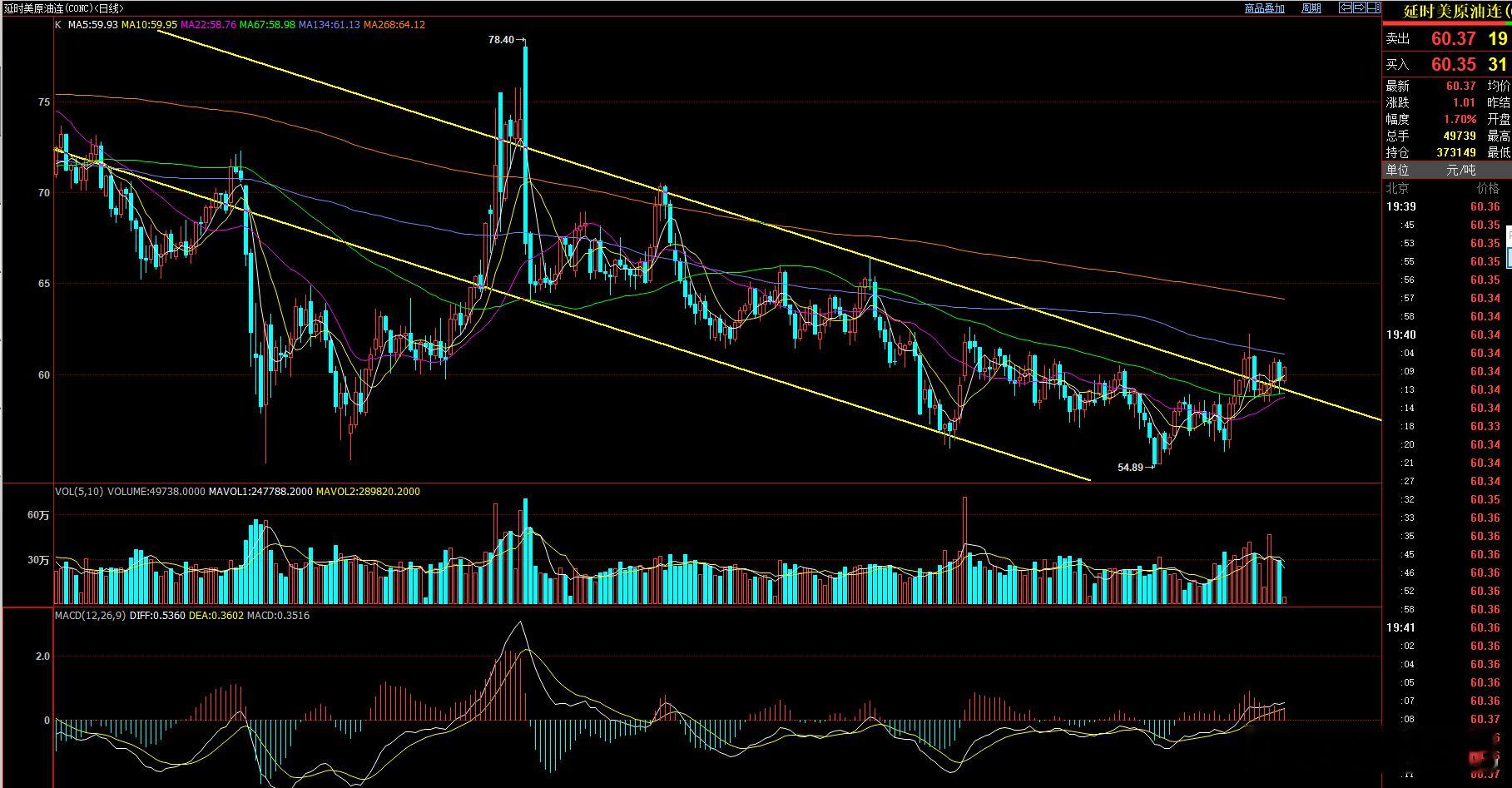Click the 19:39 tick time row
The width and height of the screenshot is (1512, 788).
1446,206
